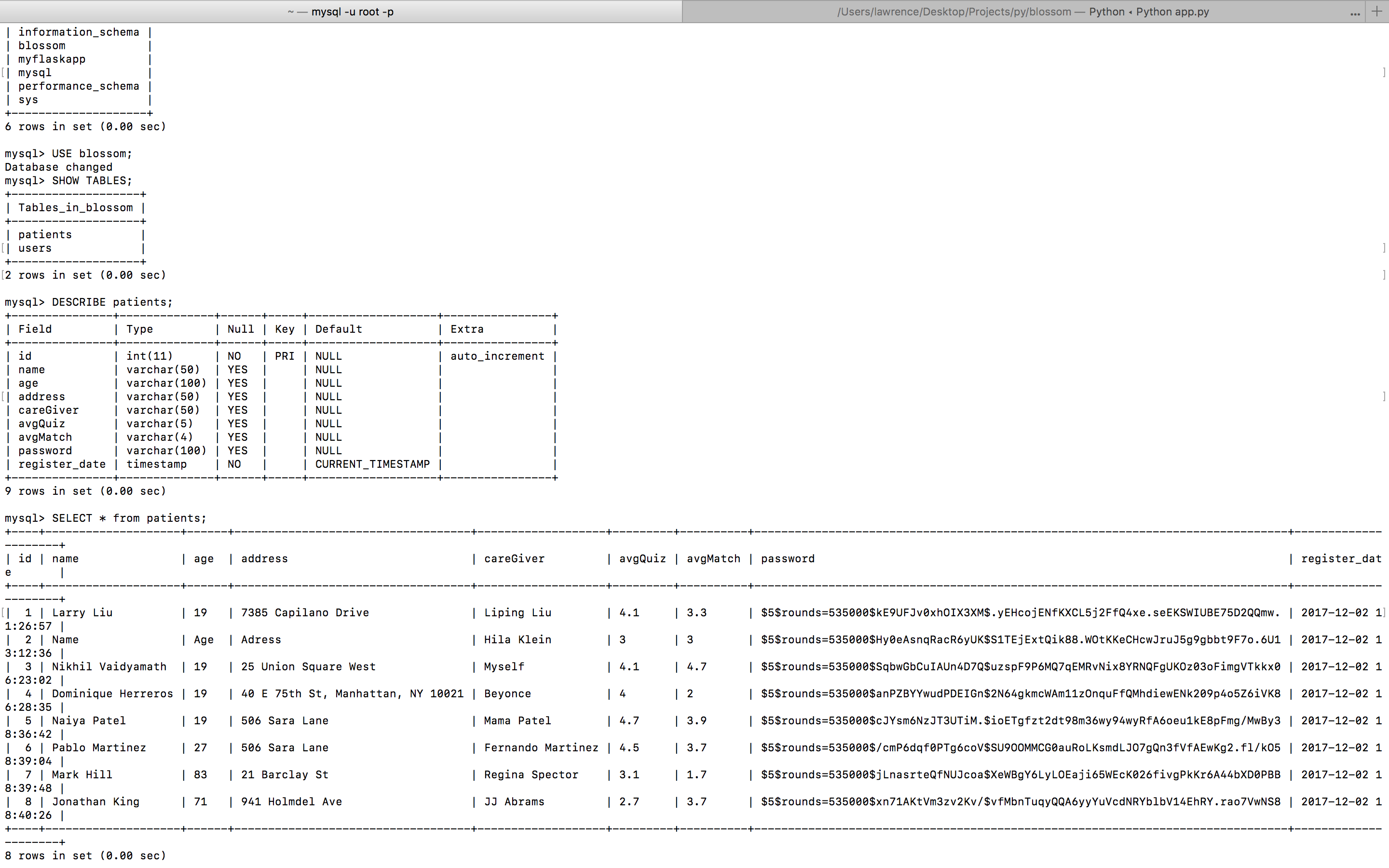Click left mark bracket before '2 rows in set'
This screenshot has width=1389, height=868.
(x=3, y=275)
